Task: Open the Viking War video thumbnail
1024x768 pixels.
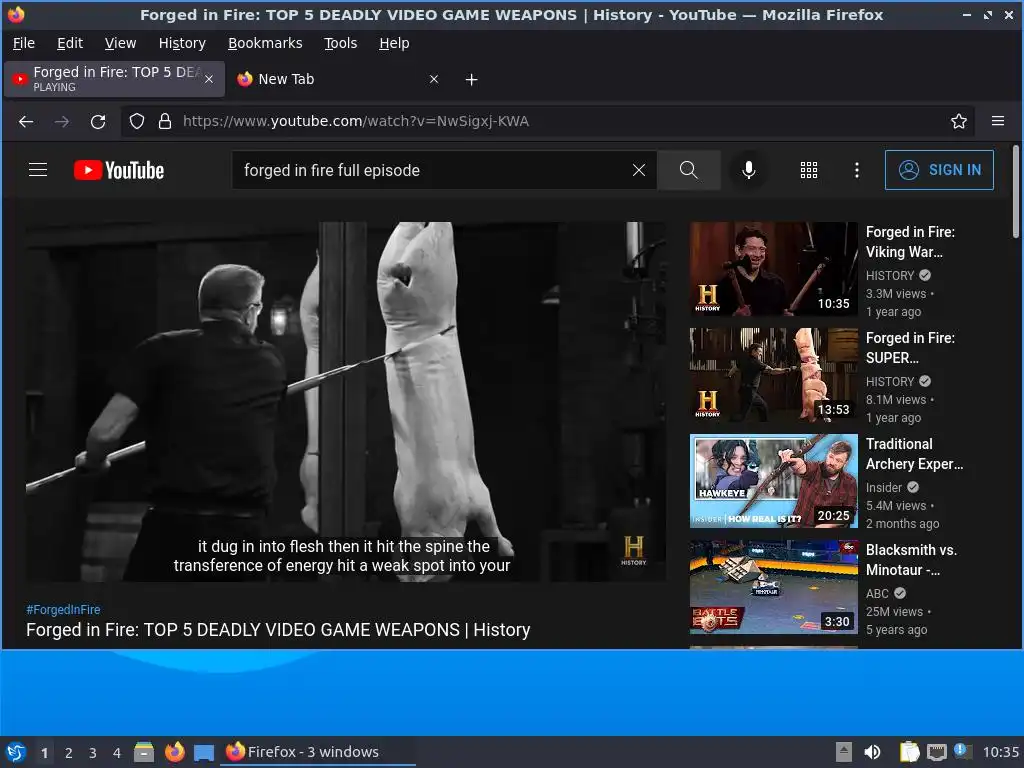Action: point(774,268)
